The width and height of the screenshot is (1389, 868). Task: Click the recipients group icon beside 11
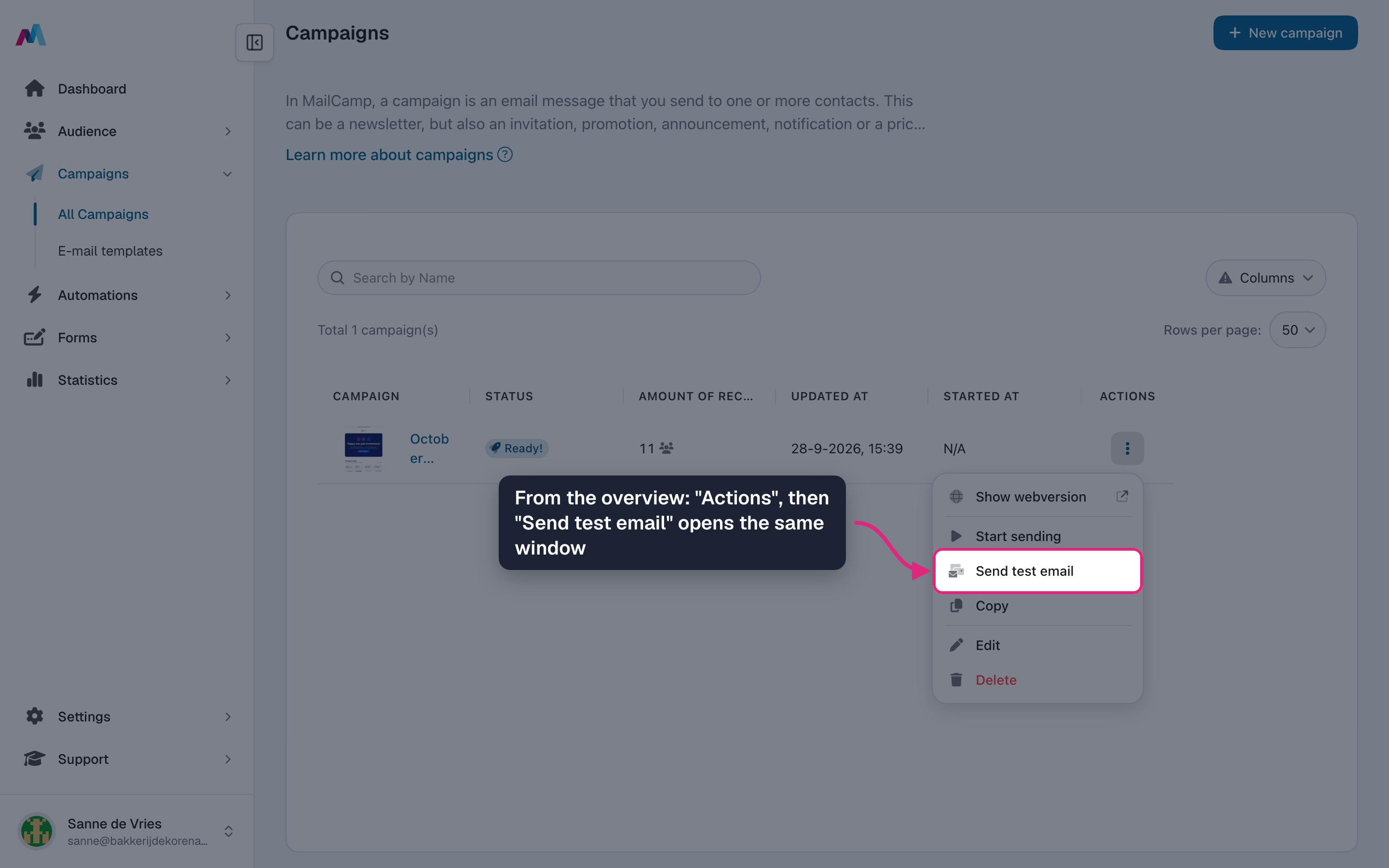click(667, 448)
